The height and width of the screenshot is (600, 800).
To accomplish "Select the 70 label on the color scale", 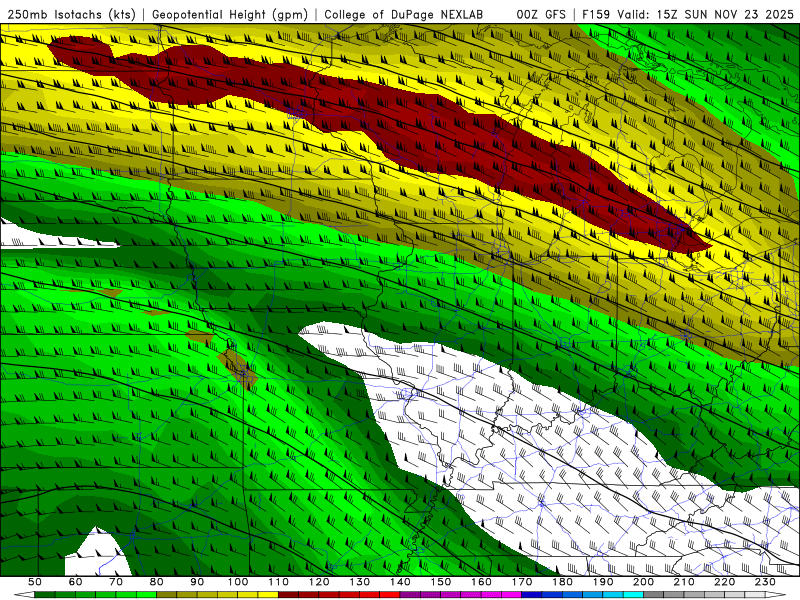I will tap(116, 582).
